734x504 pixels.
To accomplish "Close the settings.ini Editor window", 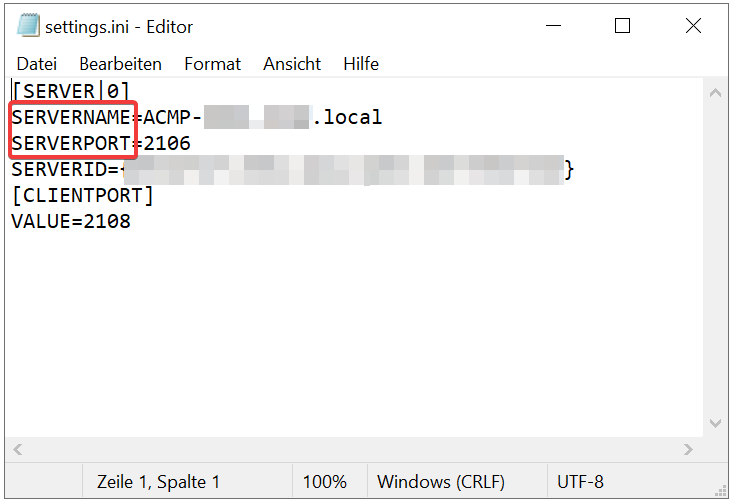I will point(693,26).
